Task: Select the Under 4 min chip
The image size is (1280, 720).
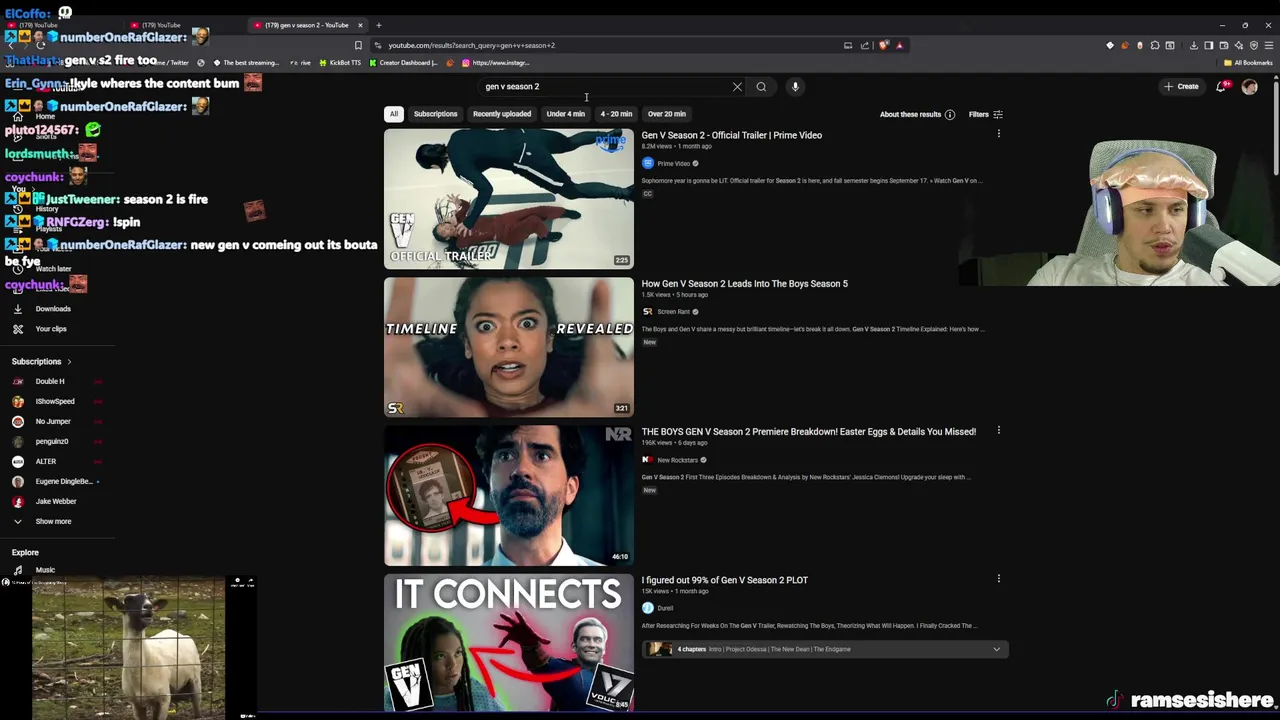Action: (x=565, y=114)
